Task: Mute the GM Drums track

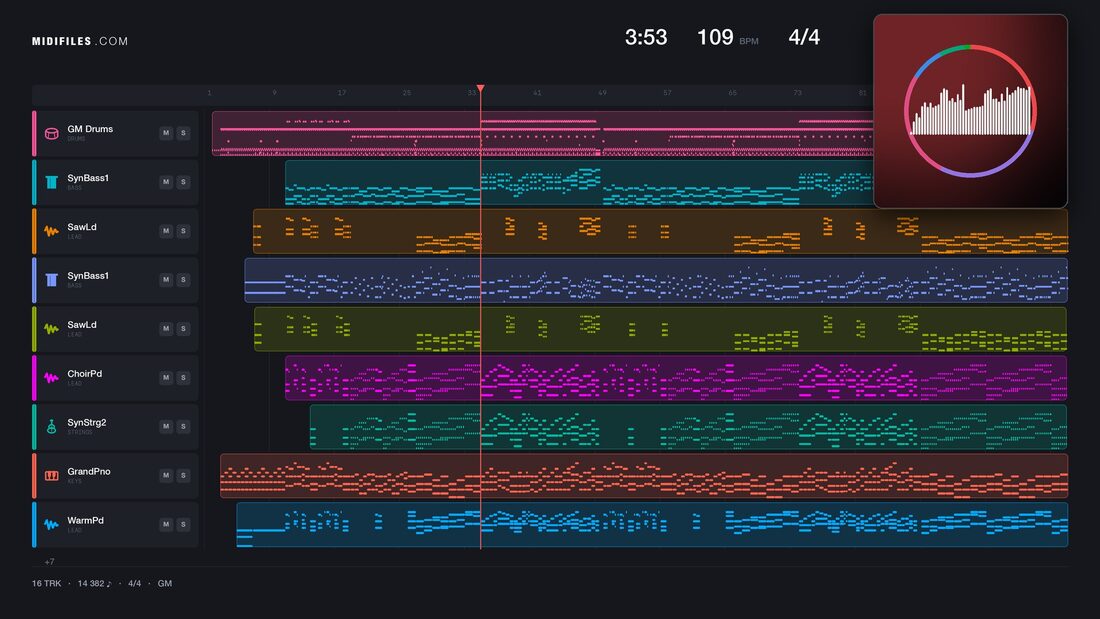Action: point(166,133)
